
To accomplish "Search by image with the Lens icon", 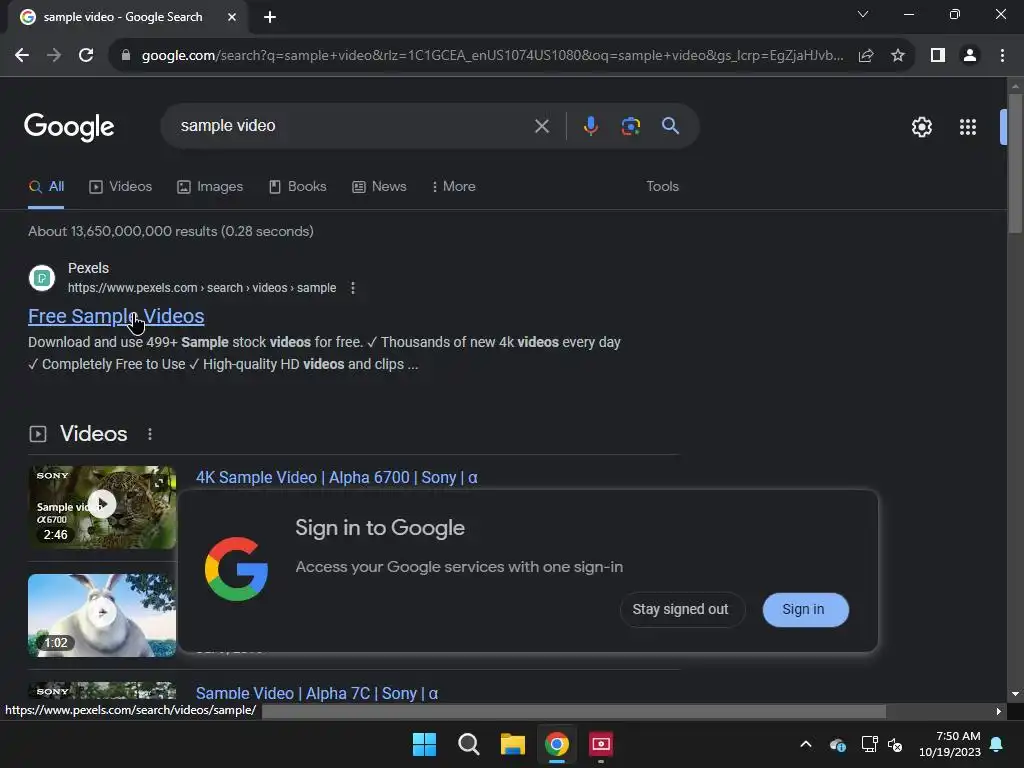I will [x=631, y=126].
